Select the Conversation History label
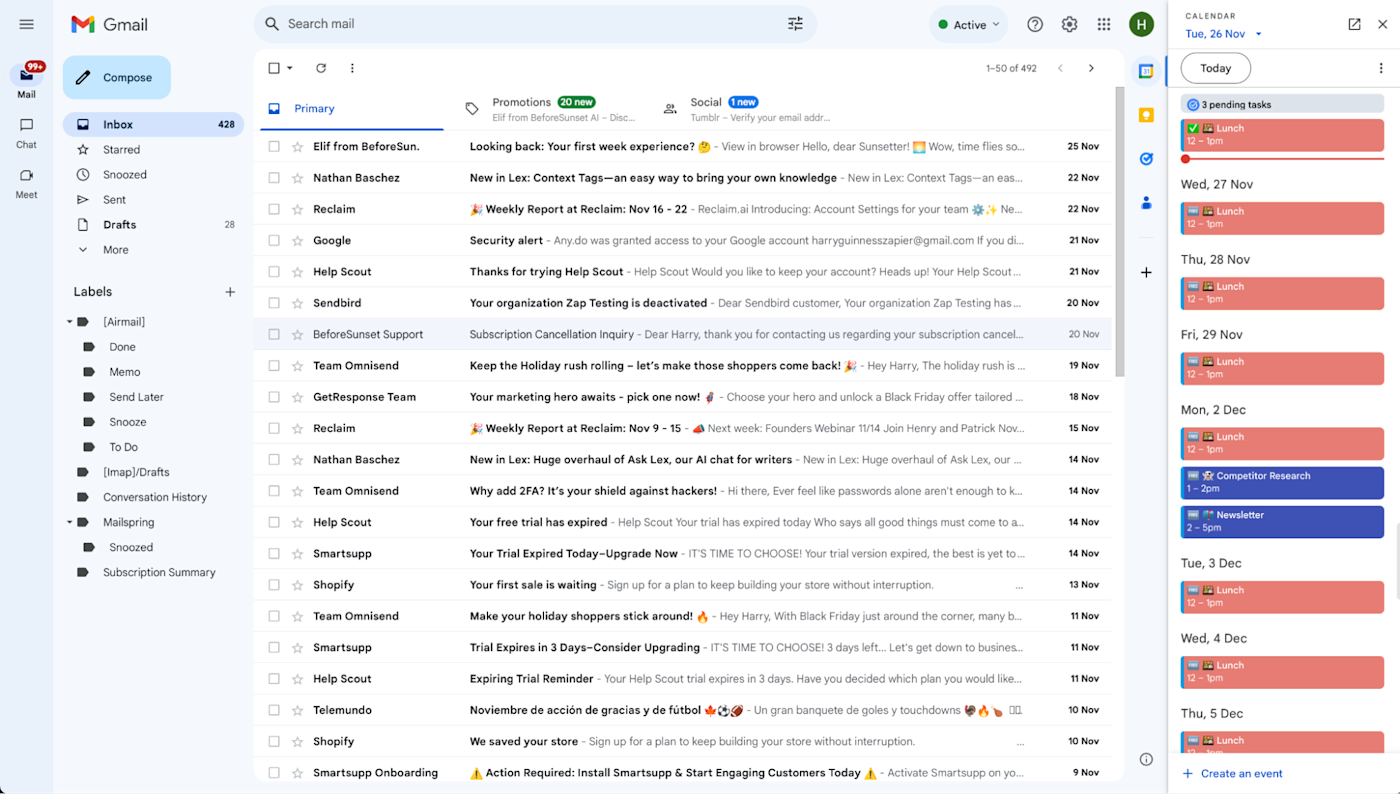The width and height of the screenshot is (1400, 794). (x=155, y=497)
